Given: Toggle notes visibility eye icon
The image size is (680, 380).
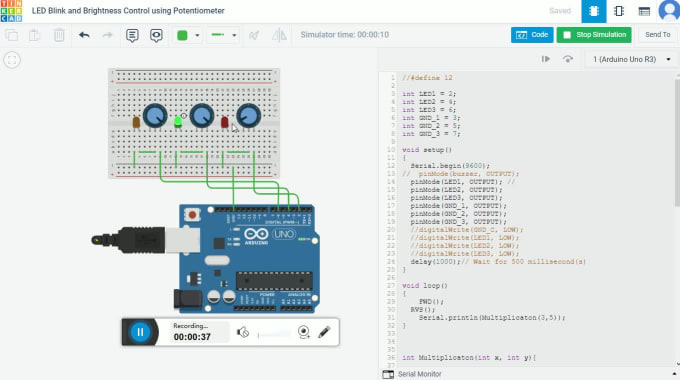Looking at the screenshot, I should point(156,35).
